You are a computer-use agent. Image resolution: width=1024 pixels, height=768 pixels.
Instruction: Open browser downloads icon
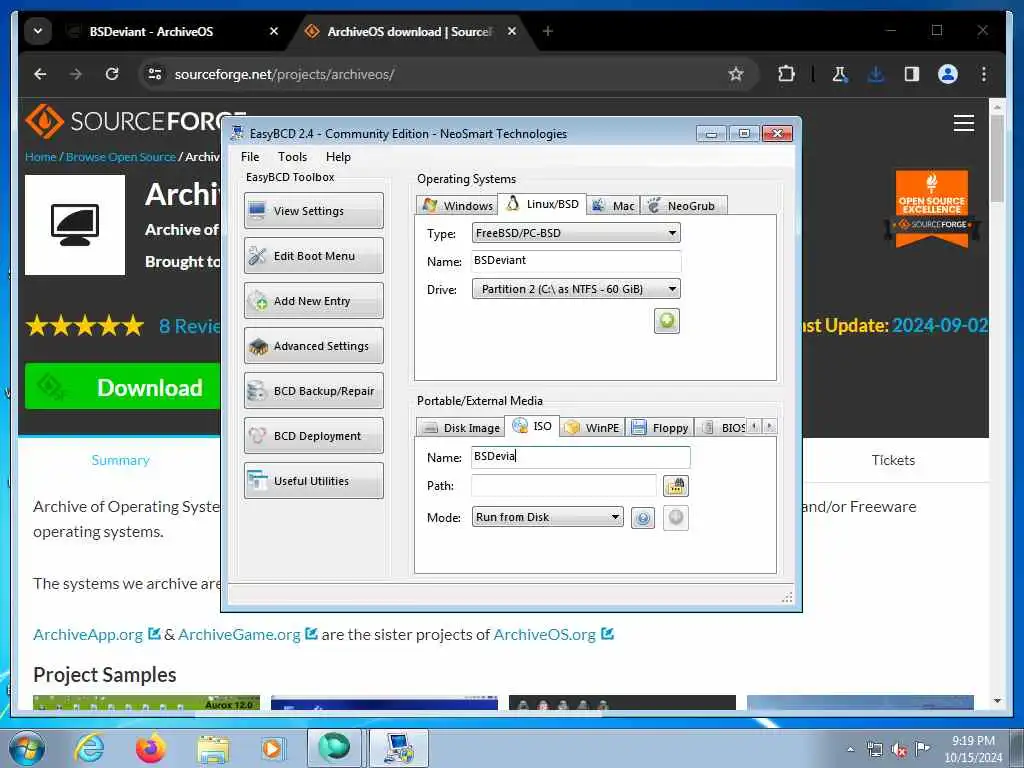click(876, 74)
